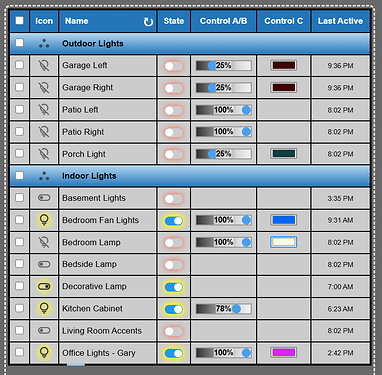This screenshot has height=375, width=382.
Task: Click the Office Lights - Gary bulb icon
Action: (x=44, y=353)
